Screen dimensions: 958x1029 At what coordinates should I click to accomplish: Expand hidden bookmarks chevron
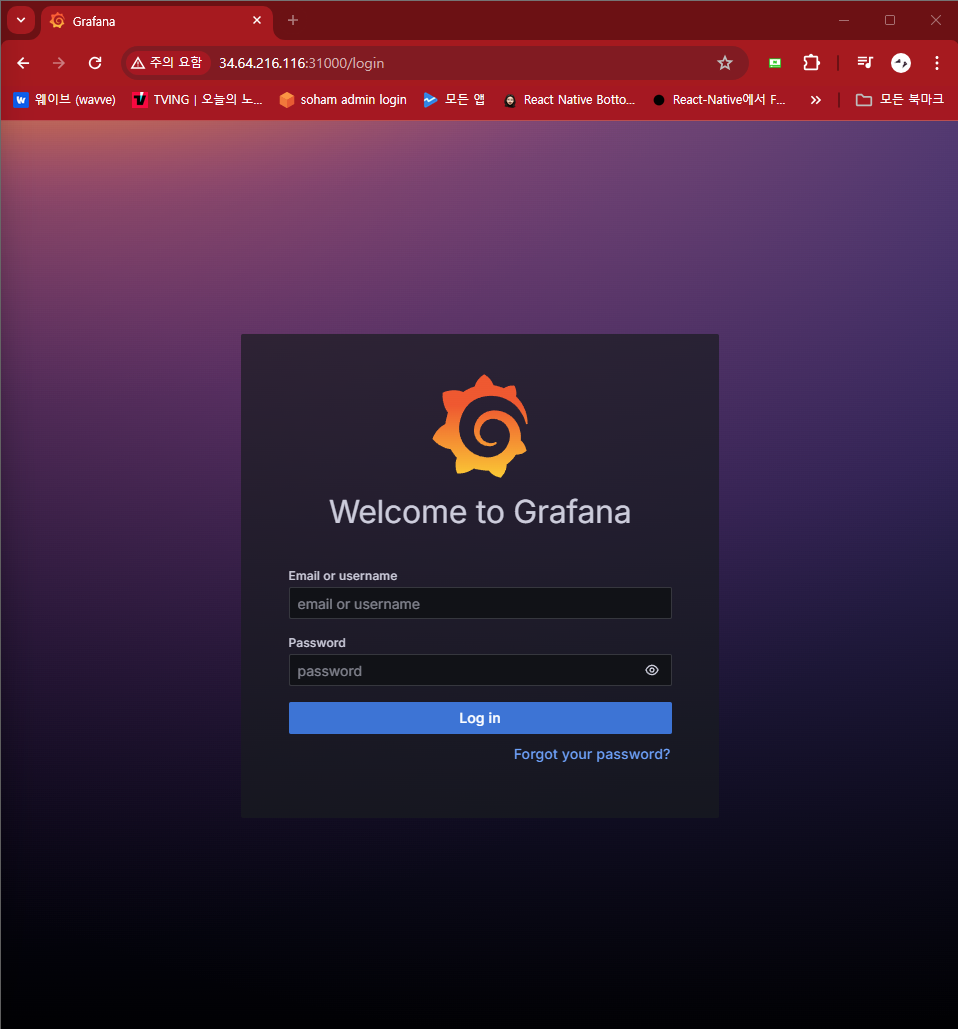[x=816, y=100]
